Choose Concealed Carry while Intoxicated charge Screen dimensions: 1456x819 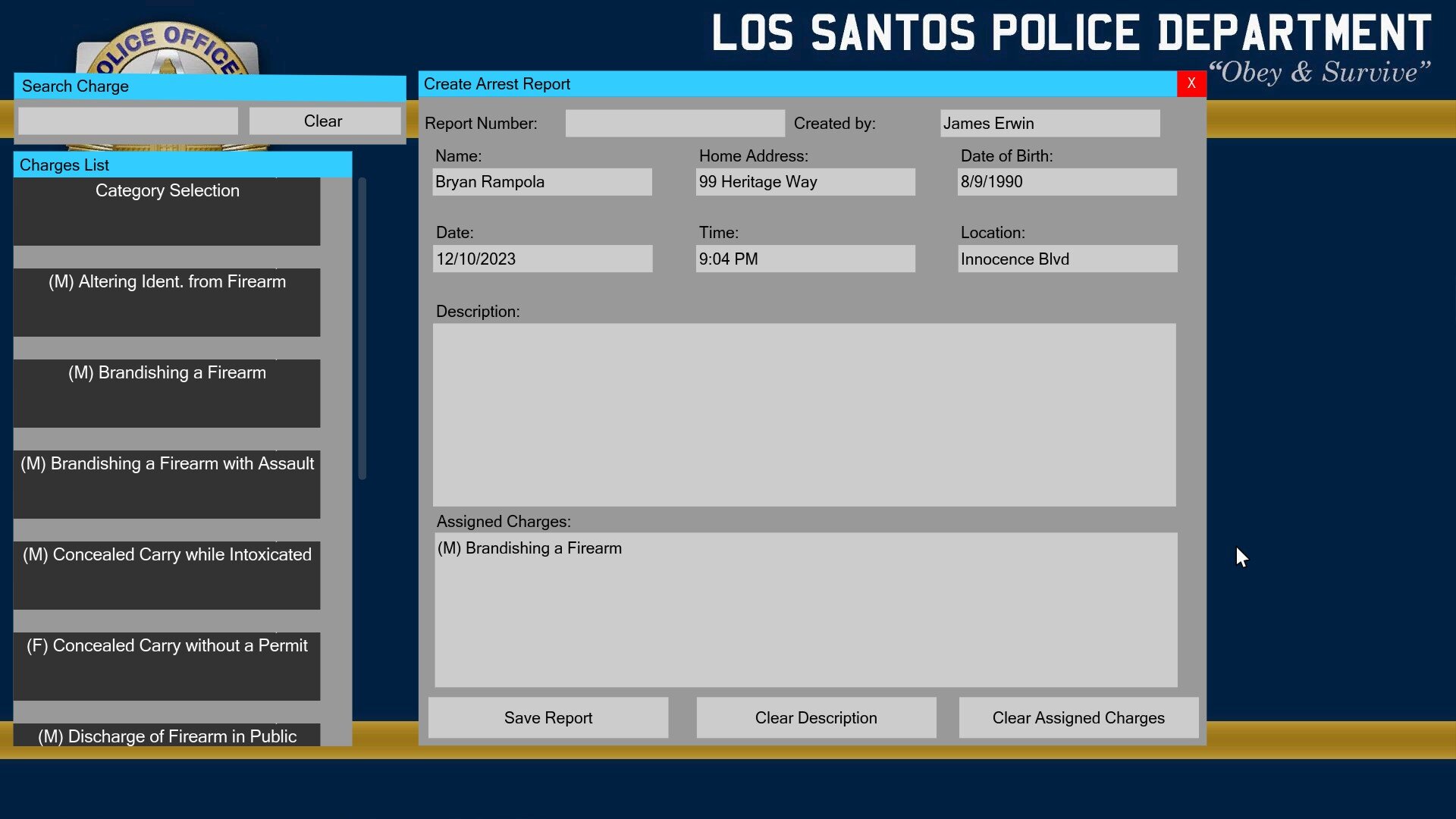click(x=167, y=575)
